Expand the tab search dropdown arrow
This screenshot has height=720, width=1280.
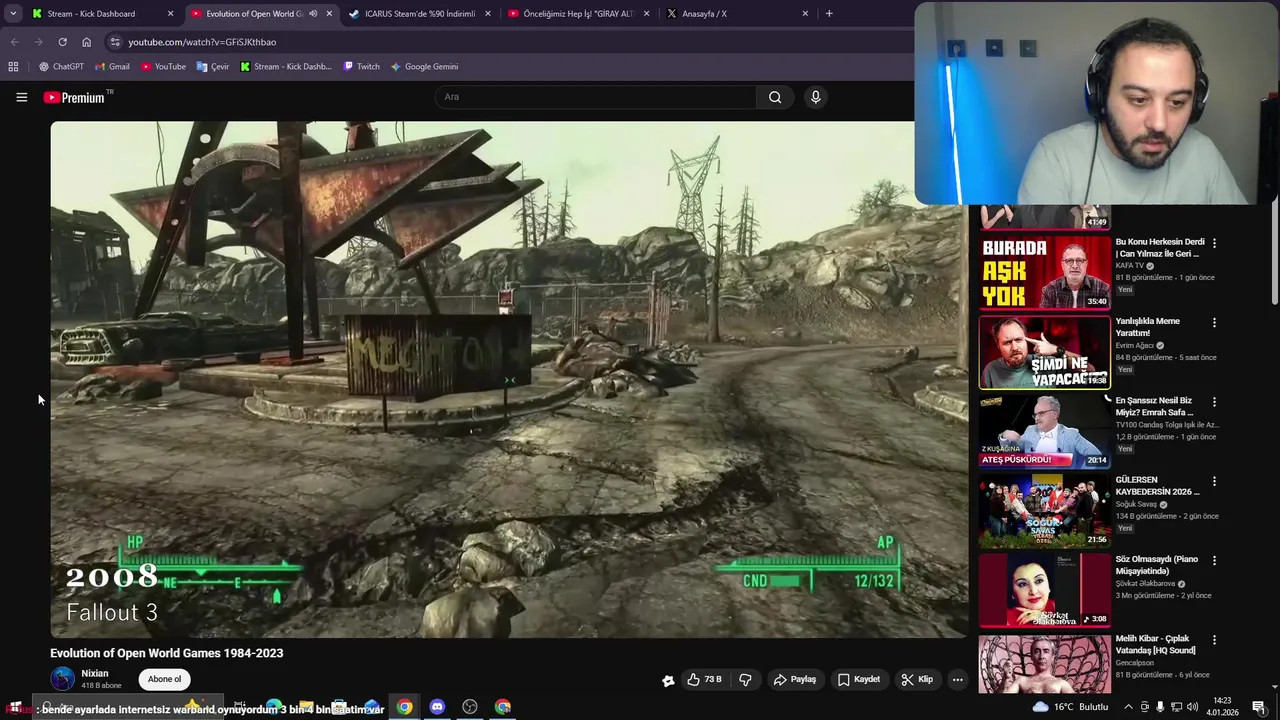[x=13, y=14]
